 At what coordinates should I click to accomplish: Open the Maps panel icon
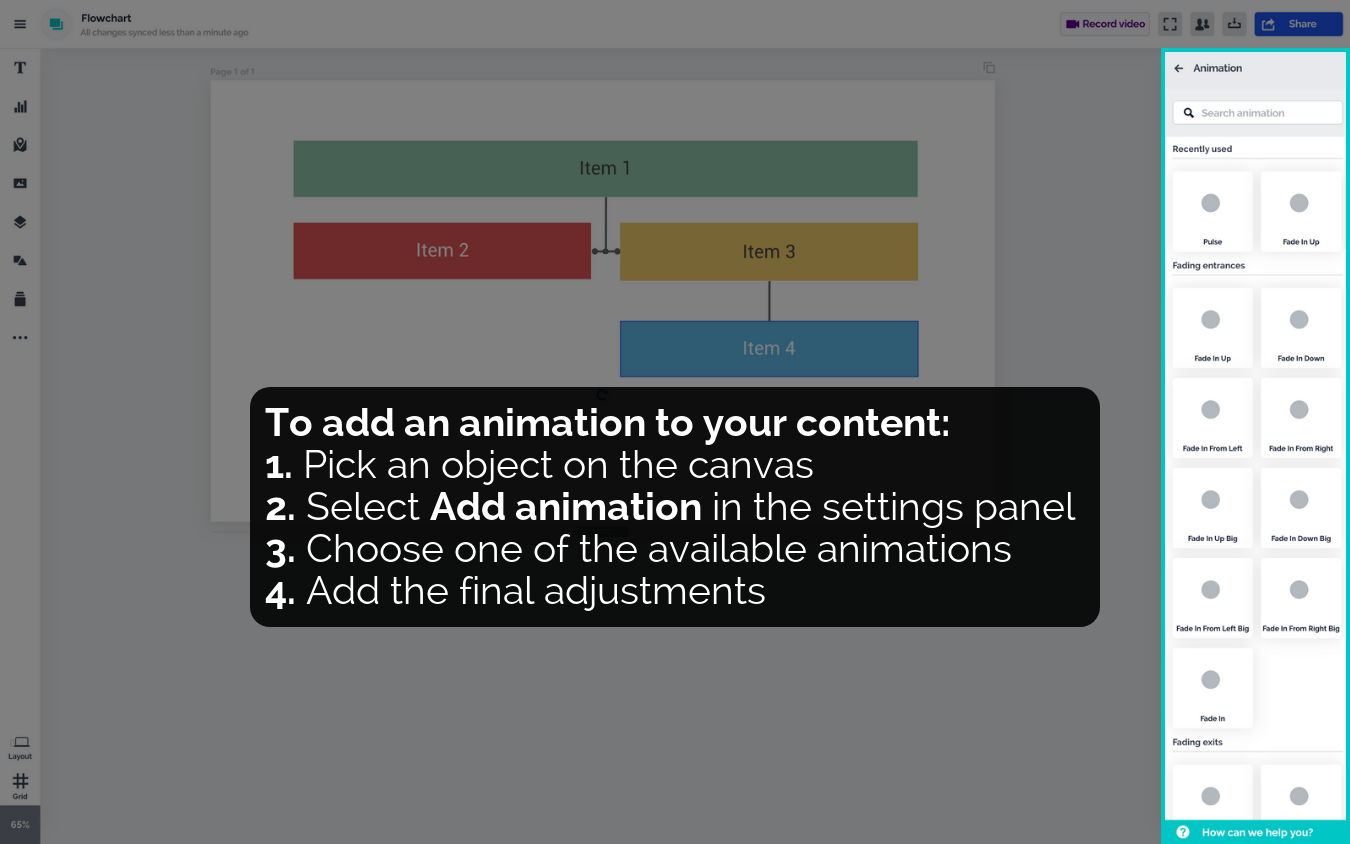20,145
